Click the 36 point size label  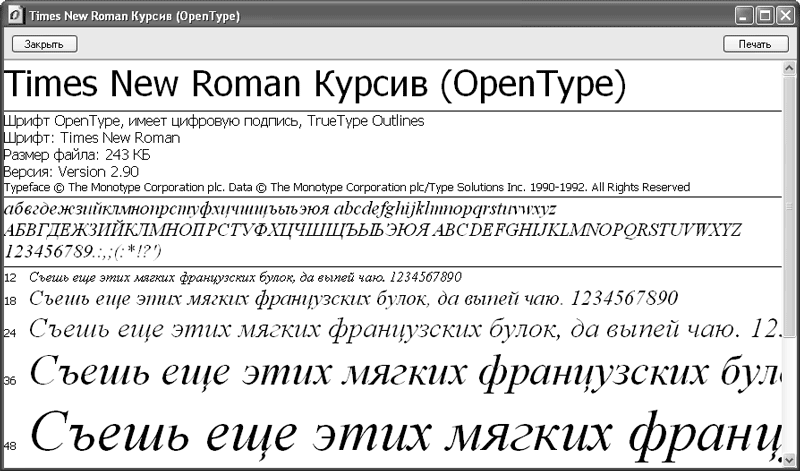(x=10, y=381)
